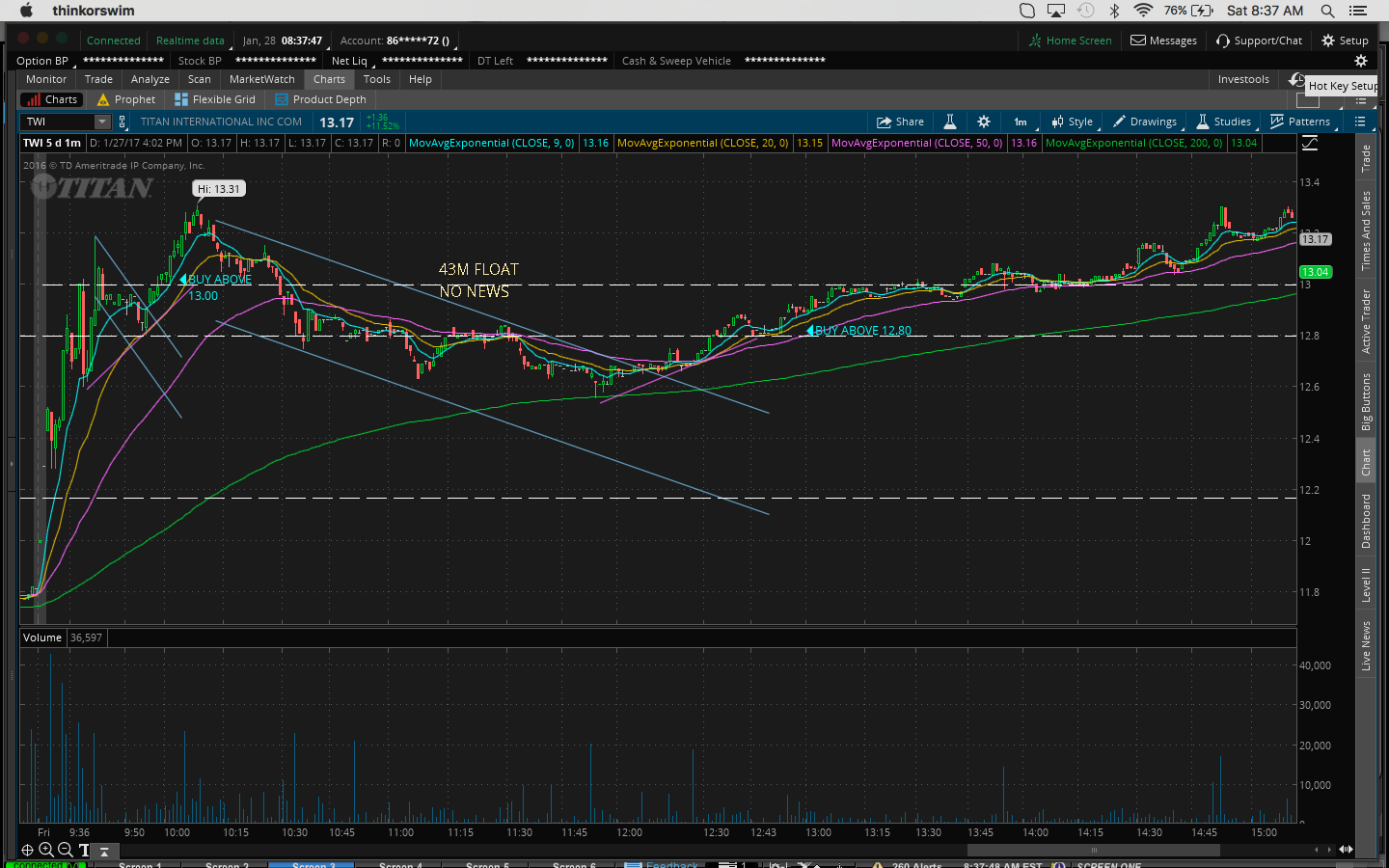Image resolution: width=1389 pixels, height=868 pixels.
Task: Open the Share chart menu
Action: click(900, 122)
